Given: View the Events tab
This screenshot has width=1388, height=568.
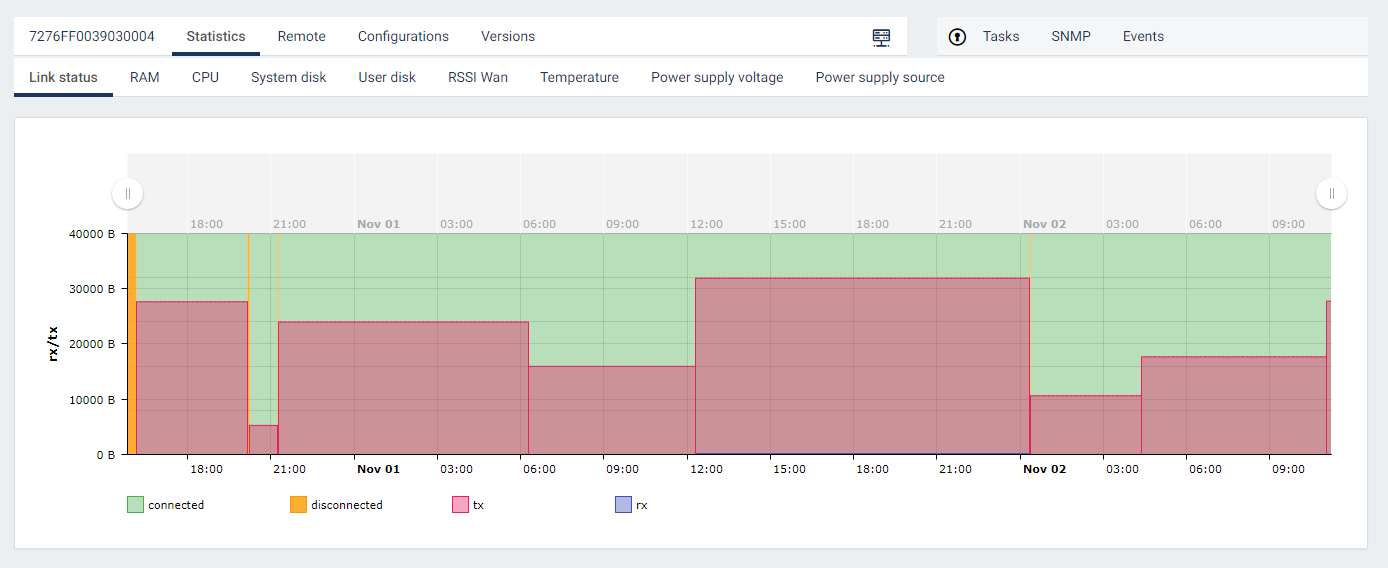Looking at the screenshot, I should [1143, 37].
